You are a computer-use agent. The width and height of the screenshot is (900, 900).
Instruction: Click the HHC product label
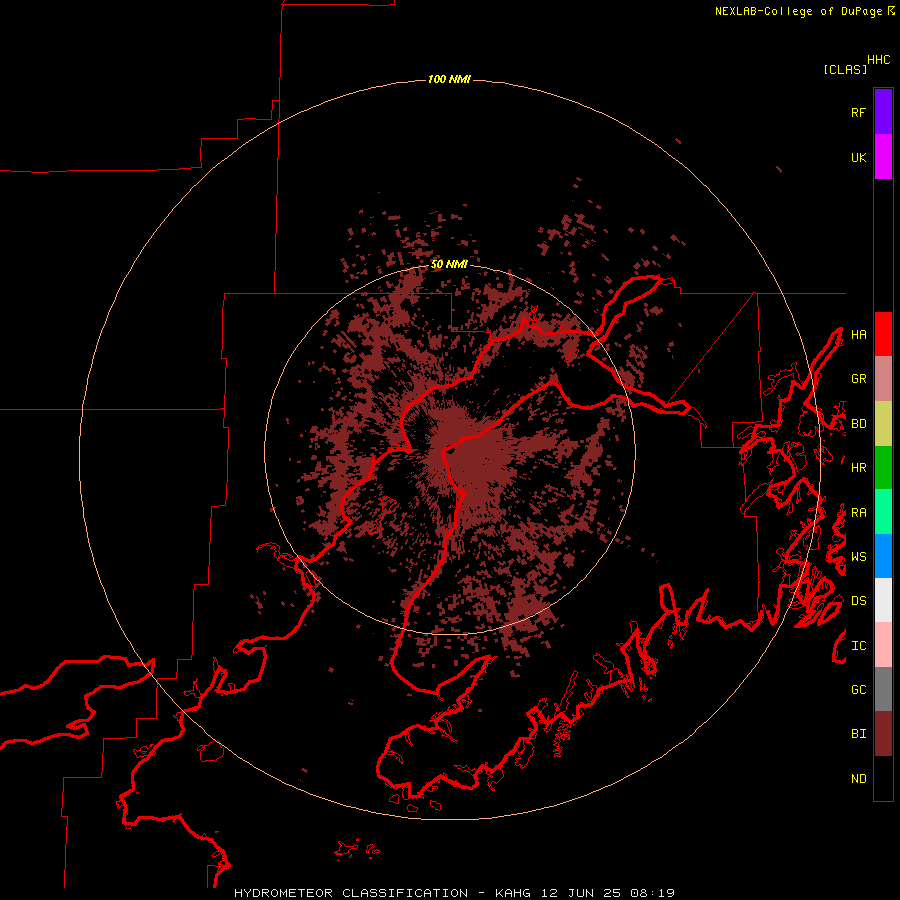tap(878, 59)
